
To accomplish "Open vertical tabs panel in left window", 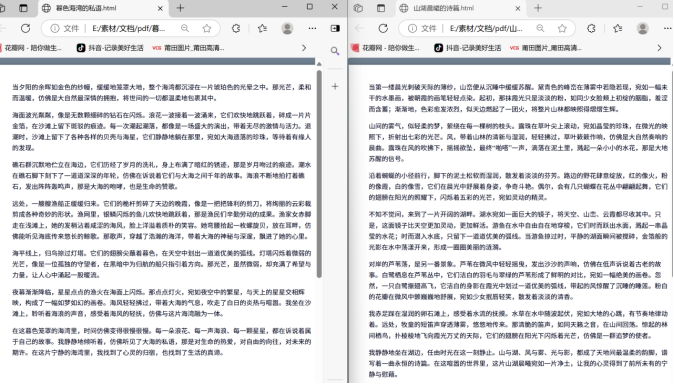I will click(x=23, y=8).
